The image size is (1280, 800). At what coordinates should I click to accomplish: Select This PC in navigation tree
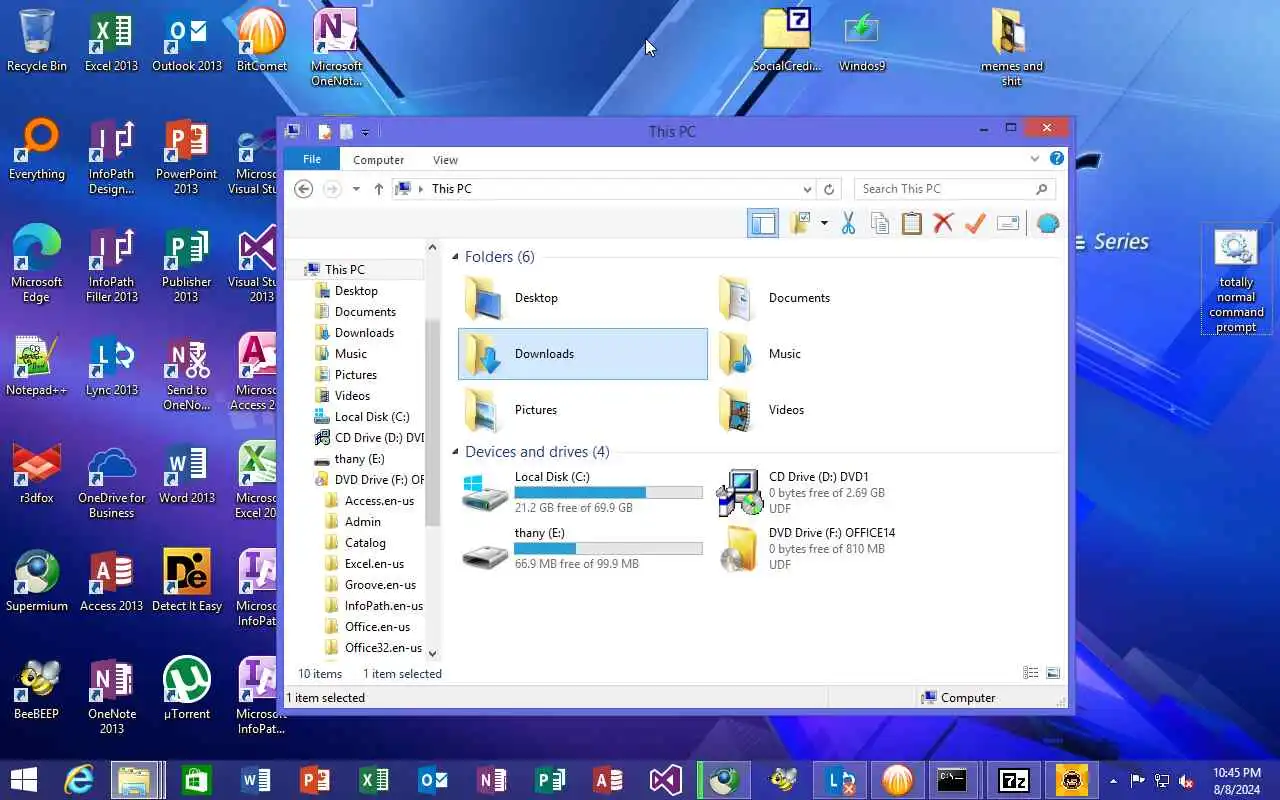pos(344,270)
